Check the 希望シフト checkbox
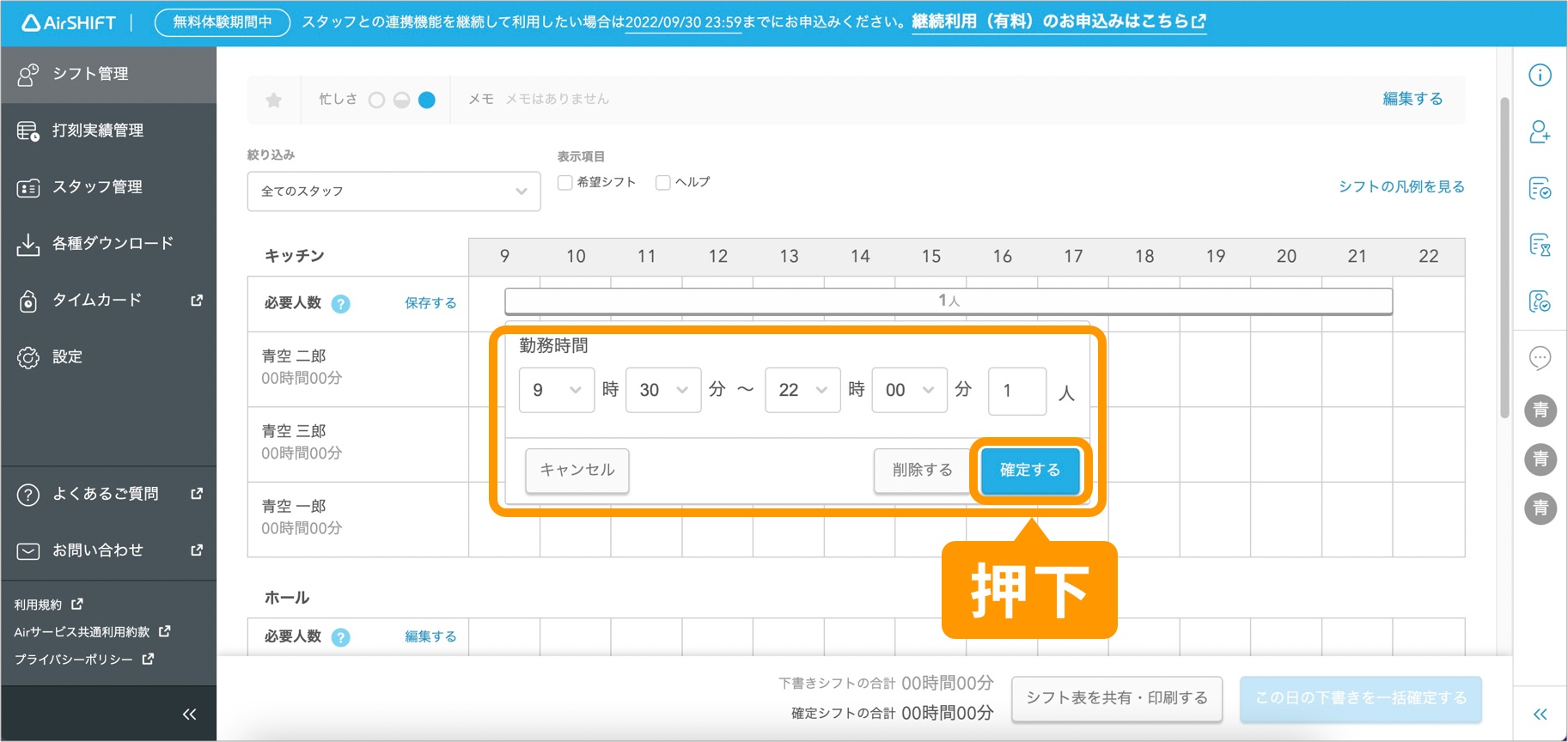 click(x=565, y=182)
